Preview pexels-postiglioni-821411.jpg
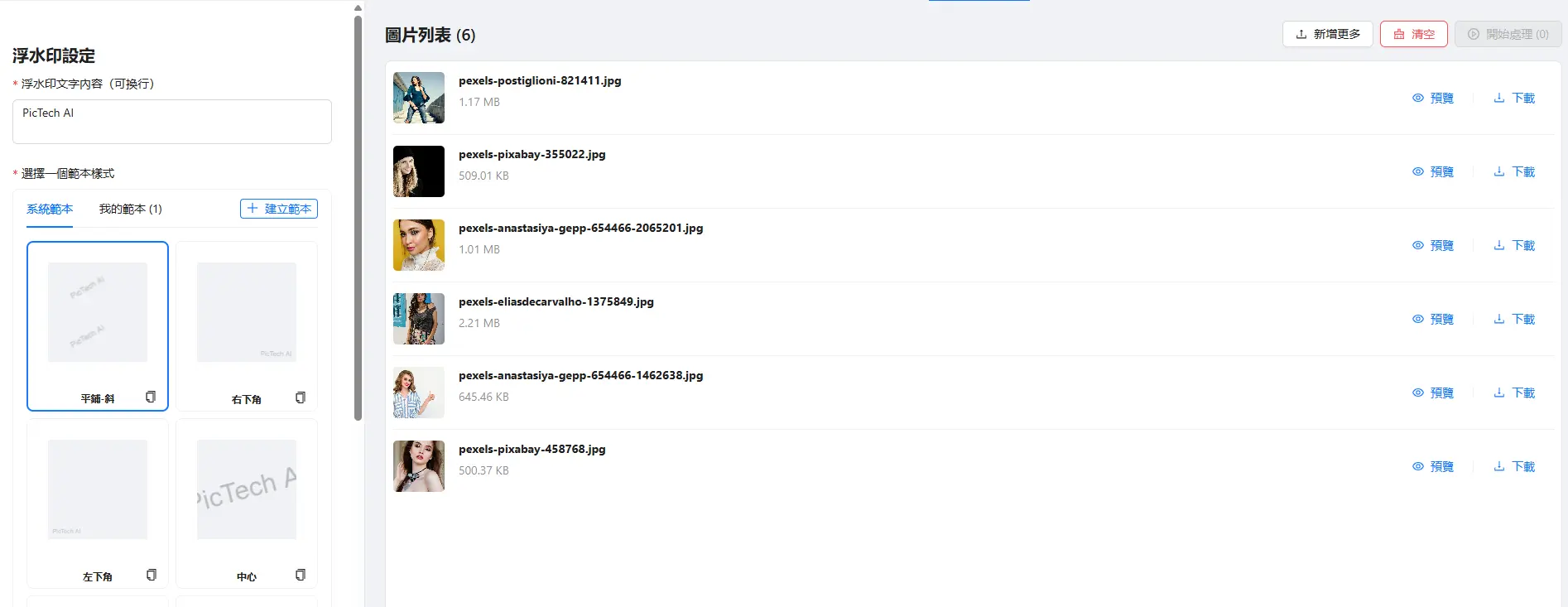Viewport: 1568px width, 607px height. pos(1433,98)
